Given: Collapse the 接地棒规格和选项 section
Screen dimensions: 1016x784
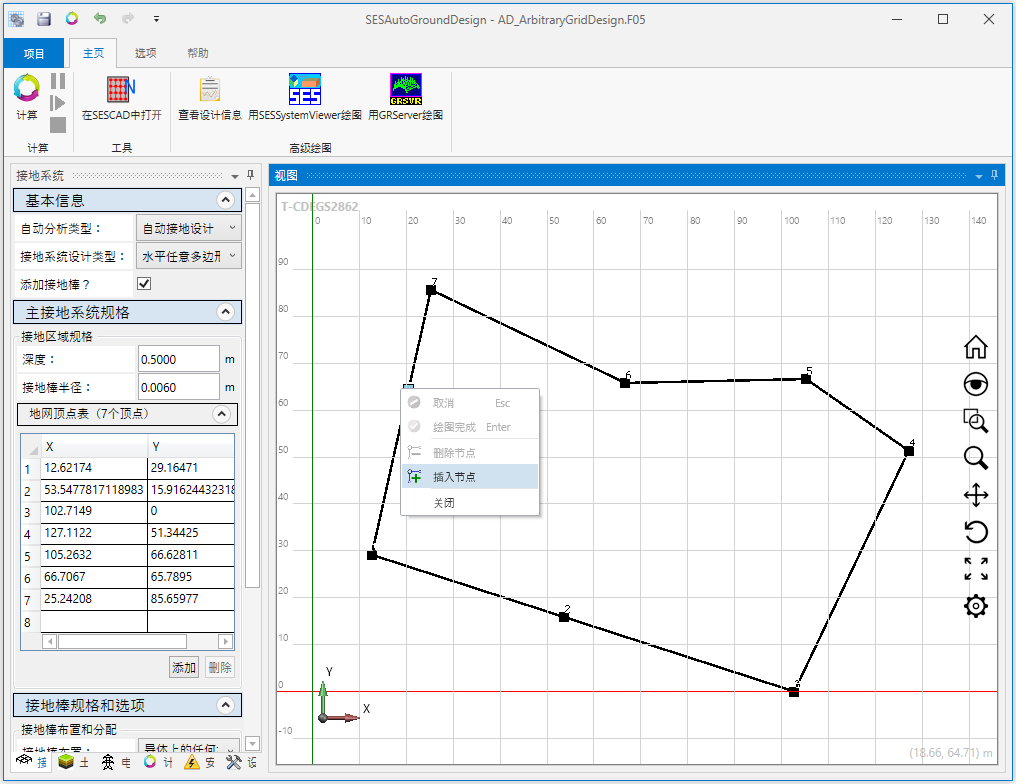Looking at the screenshot, I should pos(225,705).
